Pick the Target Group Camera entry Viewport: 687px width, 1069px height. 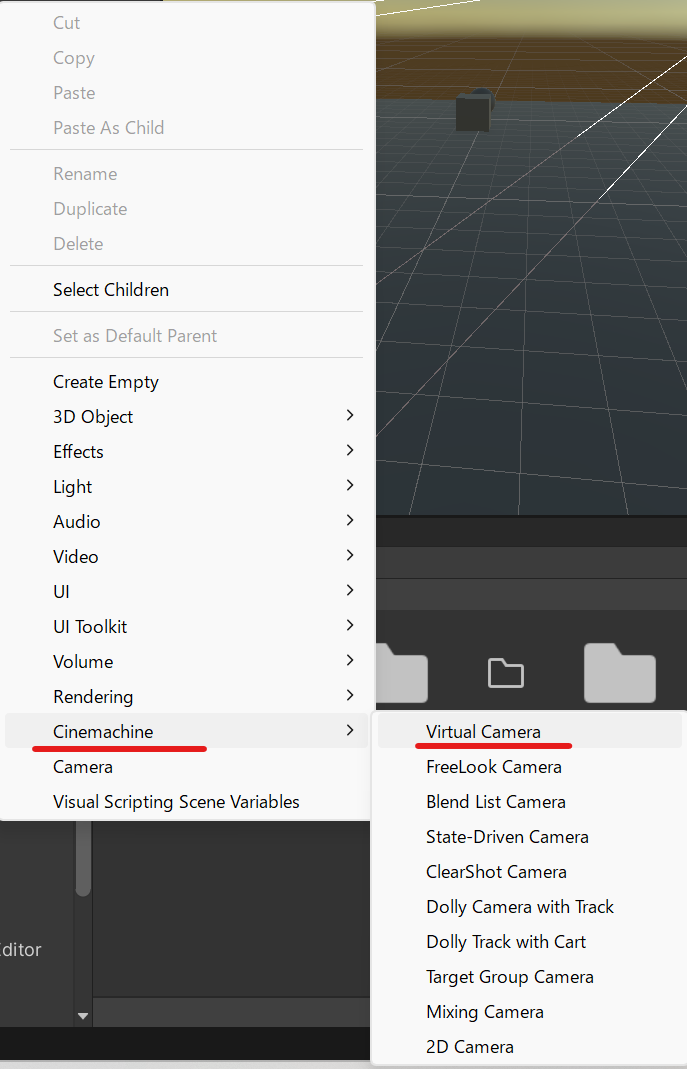point(509,976)
